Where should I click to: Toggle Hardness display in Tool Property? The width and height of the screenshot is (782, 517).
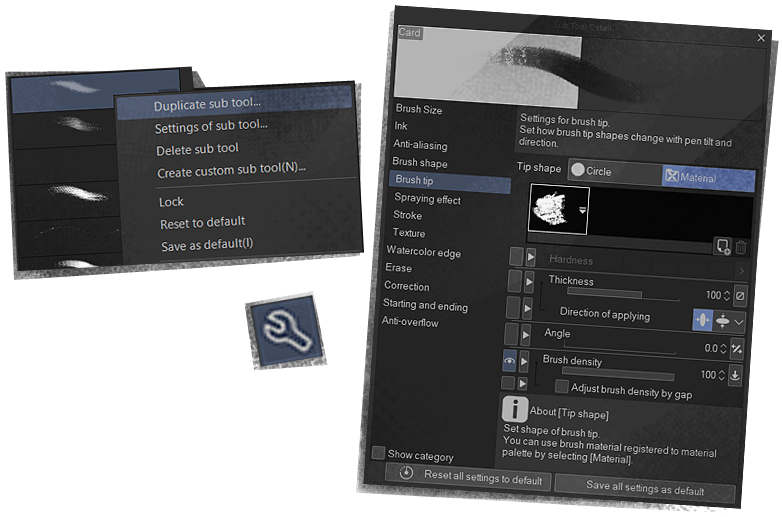(x=516, y=256)
